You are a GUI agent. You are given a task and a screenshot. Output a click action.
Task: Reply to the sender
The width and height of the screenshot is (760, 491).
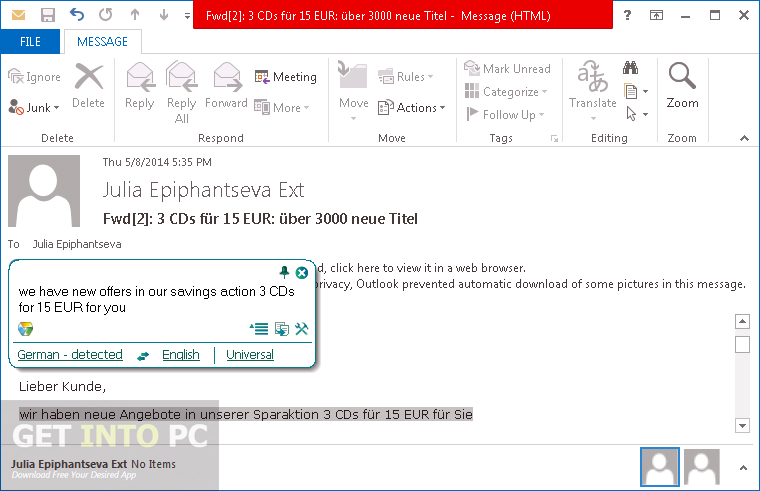point(140,86)
